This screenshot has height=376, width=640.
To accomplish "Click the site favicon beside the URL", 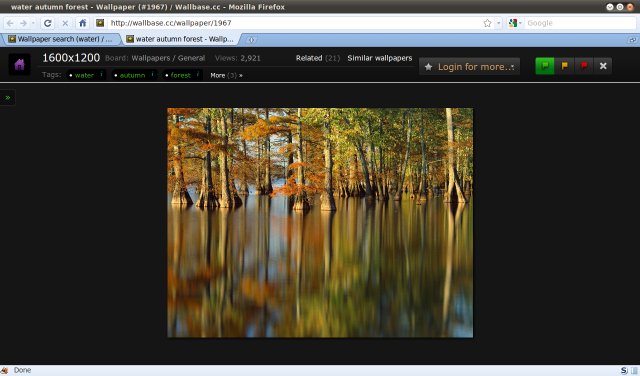I will 100,23.
